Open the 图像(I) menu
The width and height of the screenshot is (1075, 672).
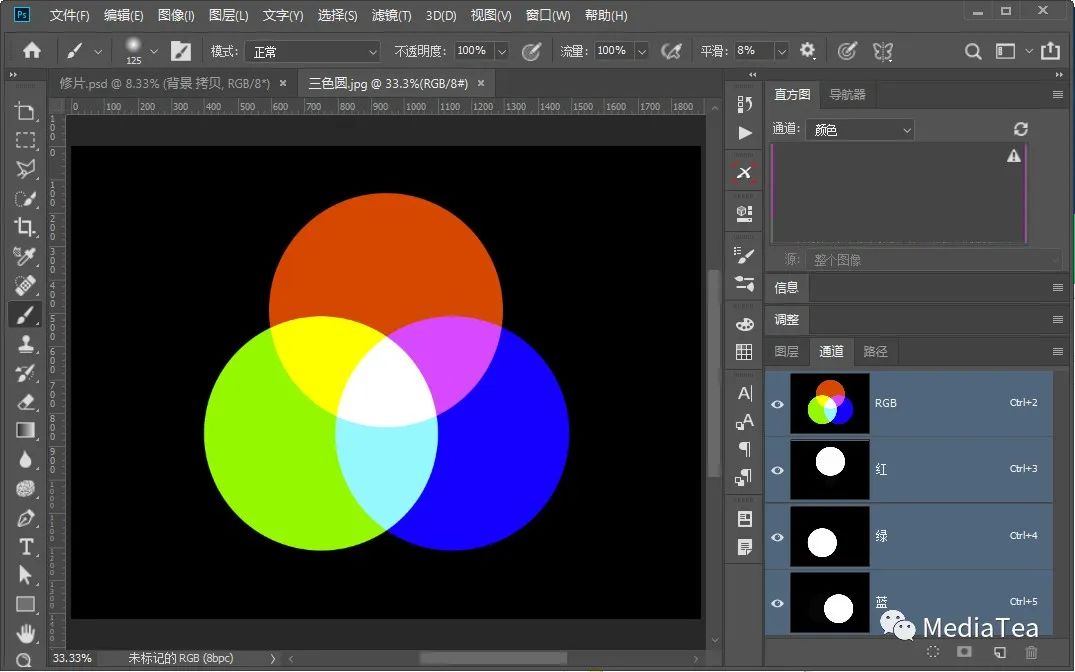(x=176, y=15)
